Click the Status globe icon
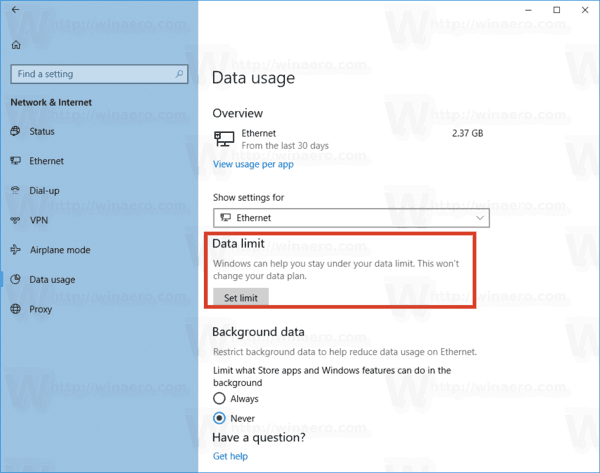The width and height of the screenshot is (600, 473). (15, 131)
